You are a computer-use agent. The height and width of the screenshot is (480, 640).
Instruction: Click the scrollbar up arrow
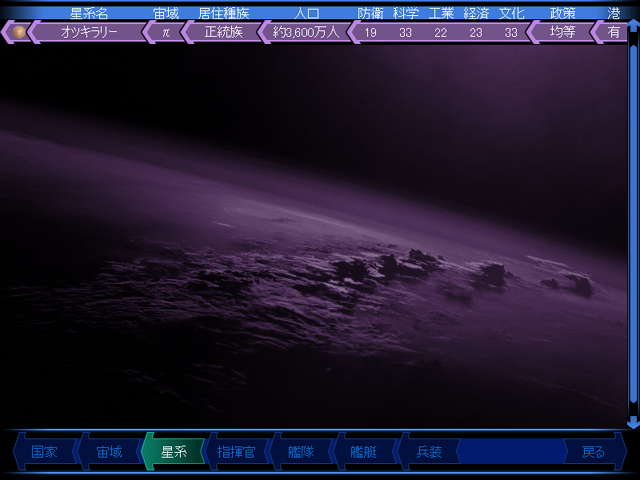(633, 26)
